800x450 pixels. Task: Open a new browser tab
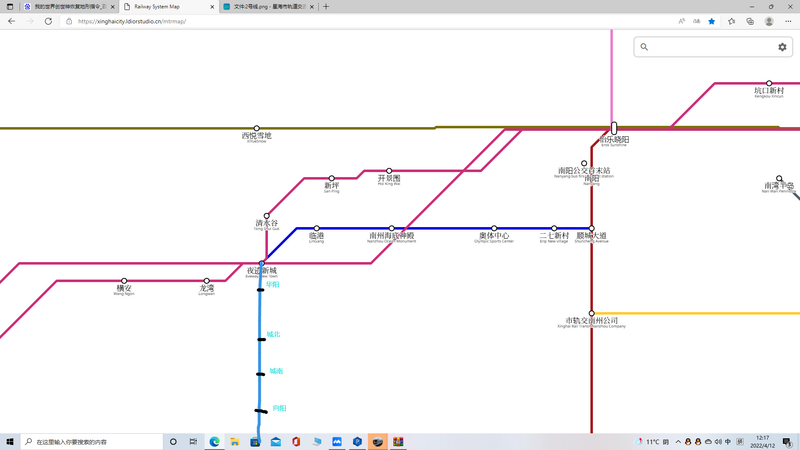coord(326,7)
